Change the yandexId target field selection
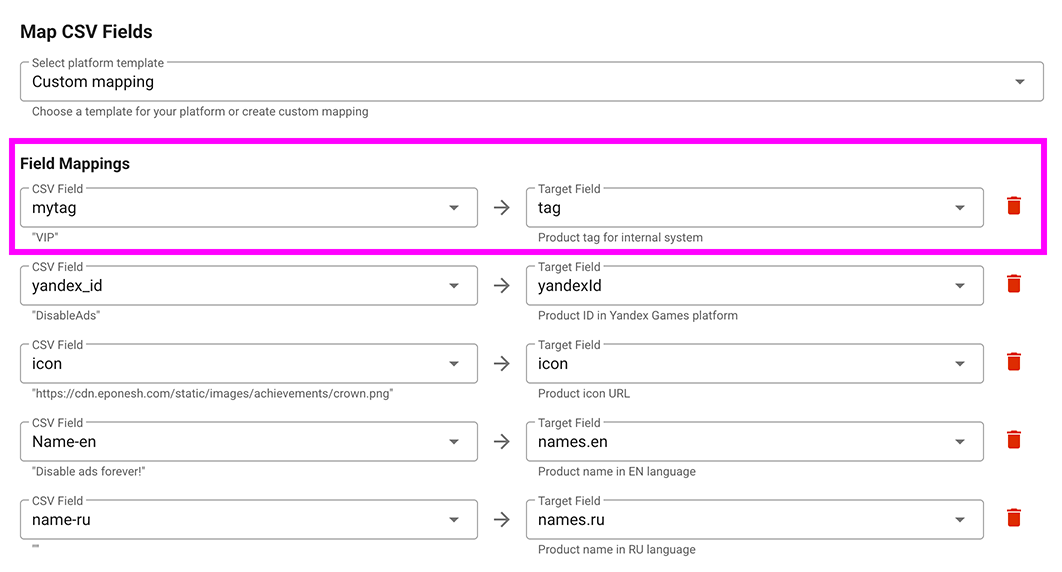This screenshot has width=1062, height=572. pos(754,286)
